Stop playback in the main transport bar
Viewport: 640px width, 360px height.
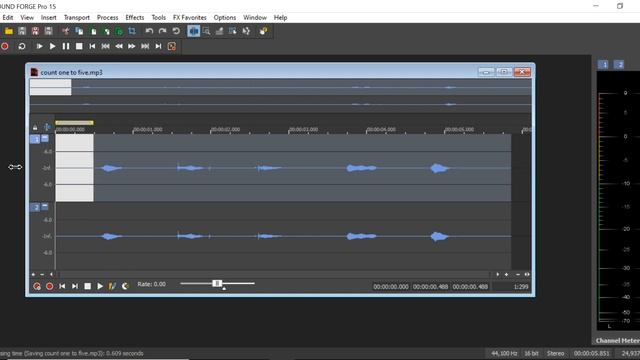(79, 47)
